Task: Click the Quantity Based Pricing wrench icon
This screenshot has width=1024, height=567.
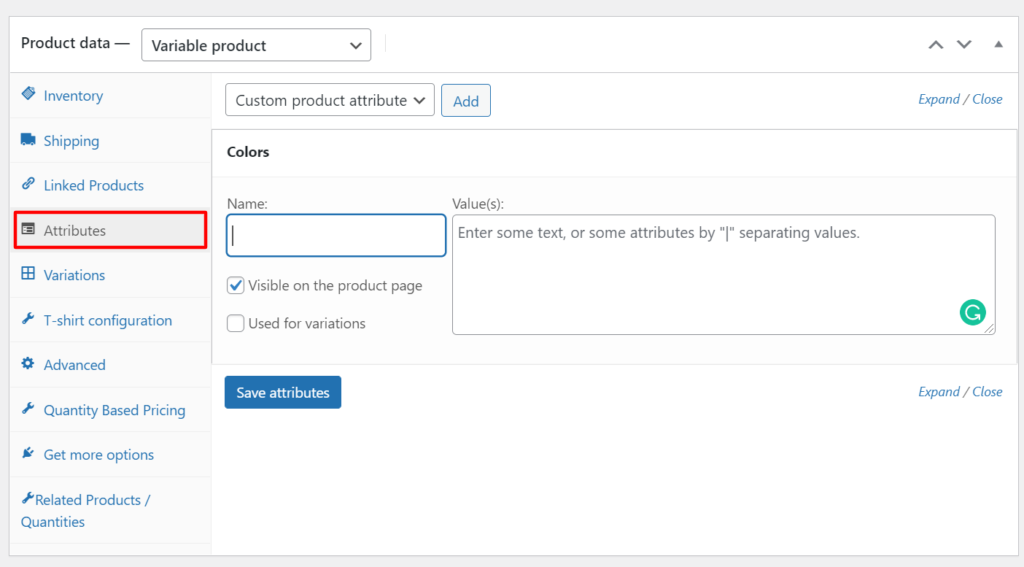Action: tap(28, 410)
